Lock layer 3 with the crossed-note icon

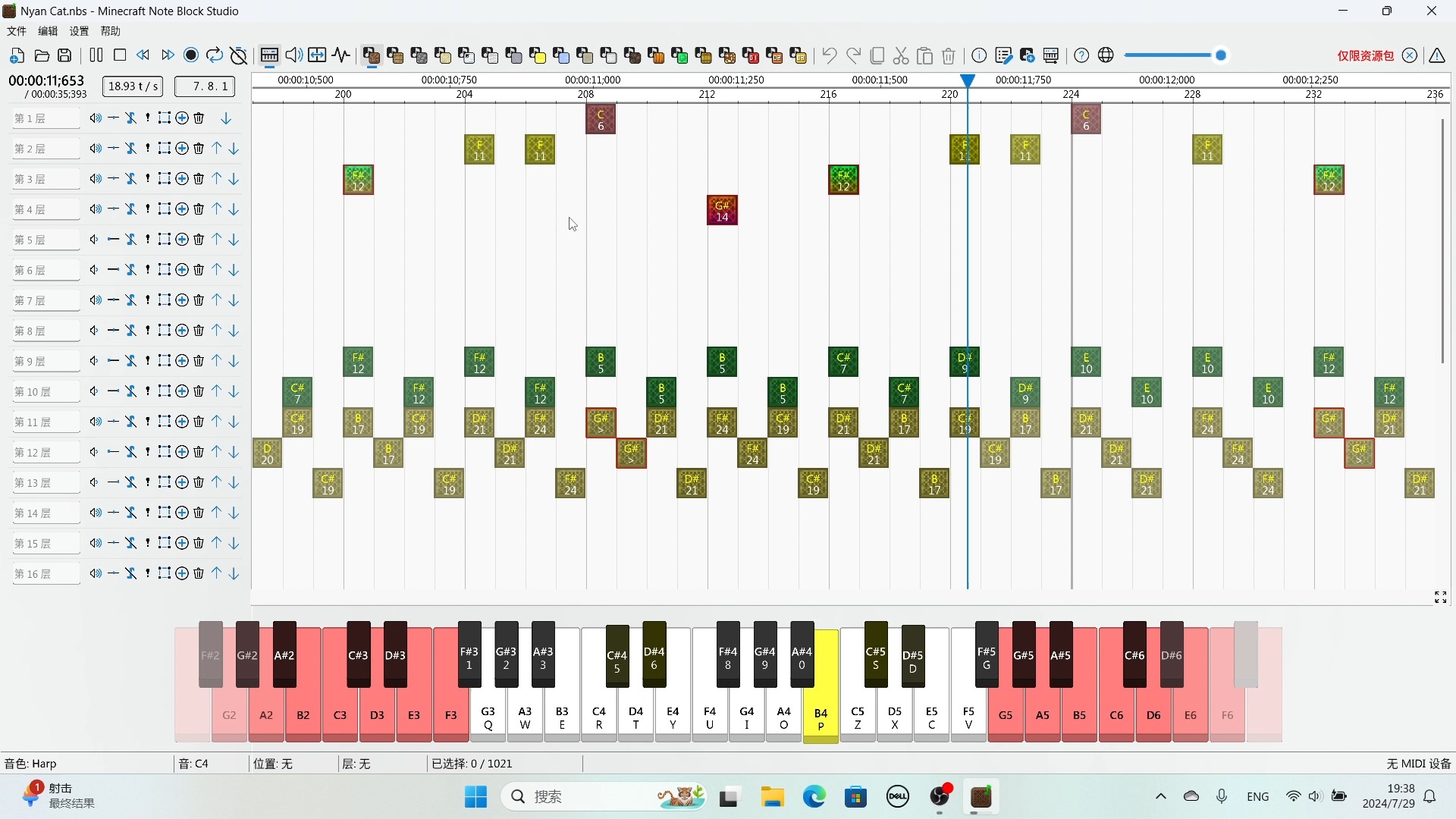pyautogui.click(x=131, y=179)
